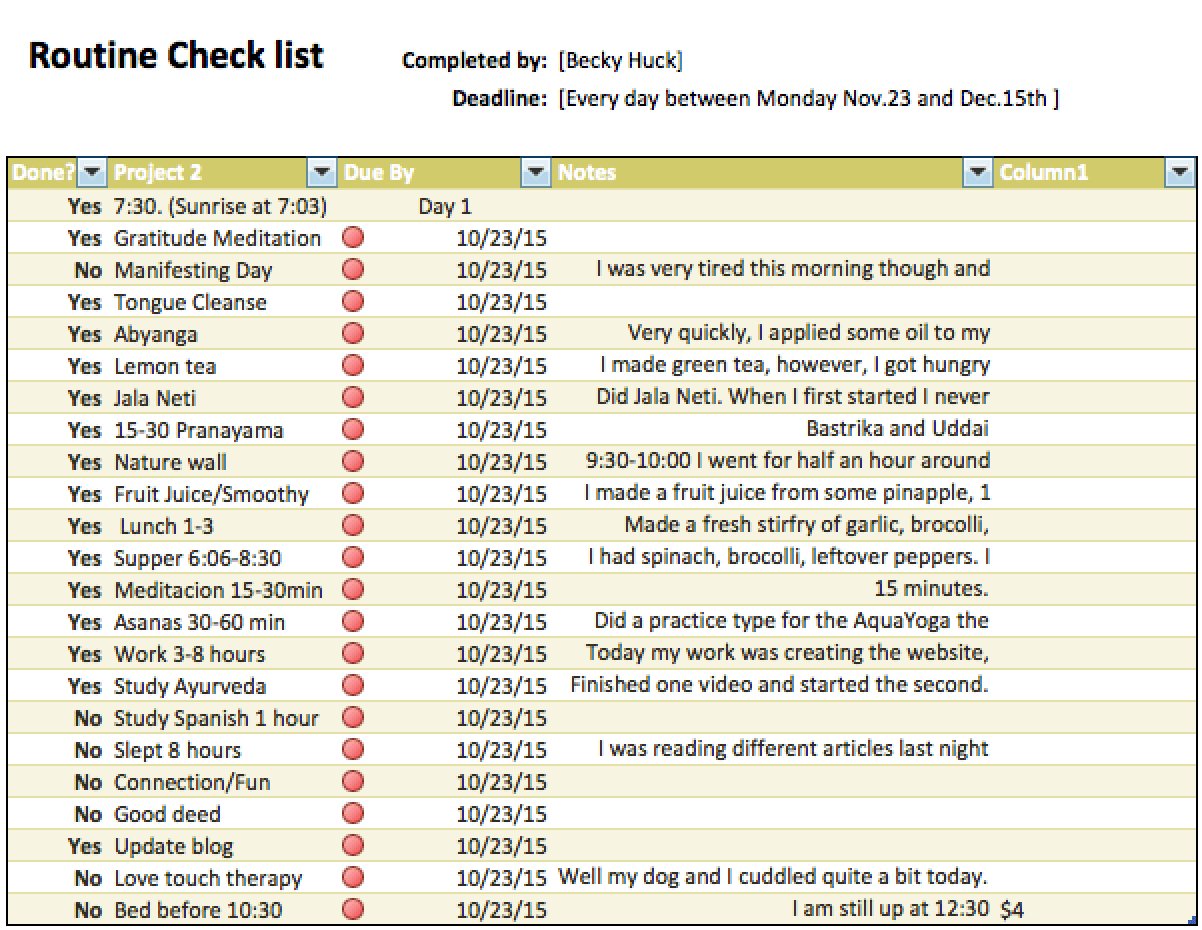Click the red circle beside Asanas 30-60 min
The width and height of the screenshot is (1202, 930).
[351, 622]
